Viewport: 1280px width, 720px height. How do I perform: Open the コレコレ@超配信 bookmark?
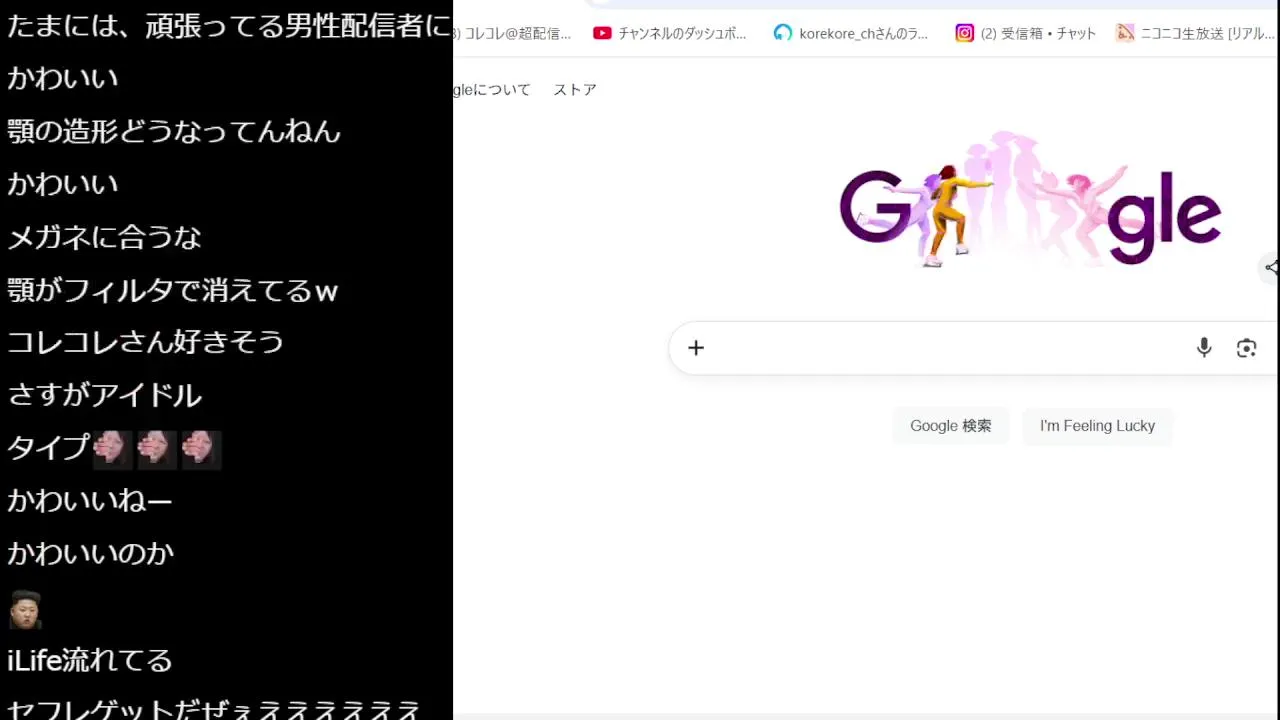(513, 33)
